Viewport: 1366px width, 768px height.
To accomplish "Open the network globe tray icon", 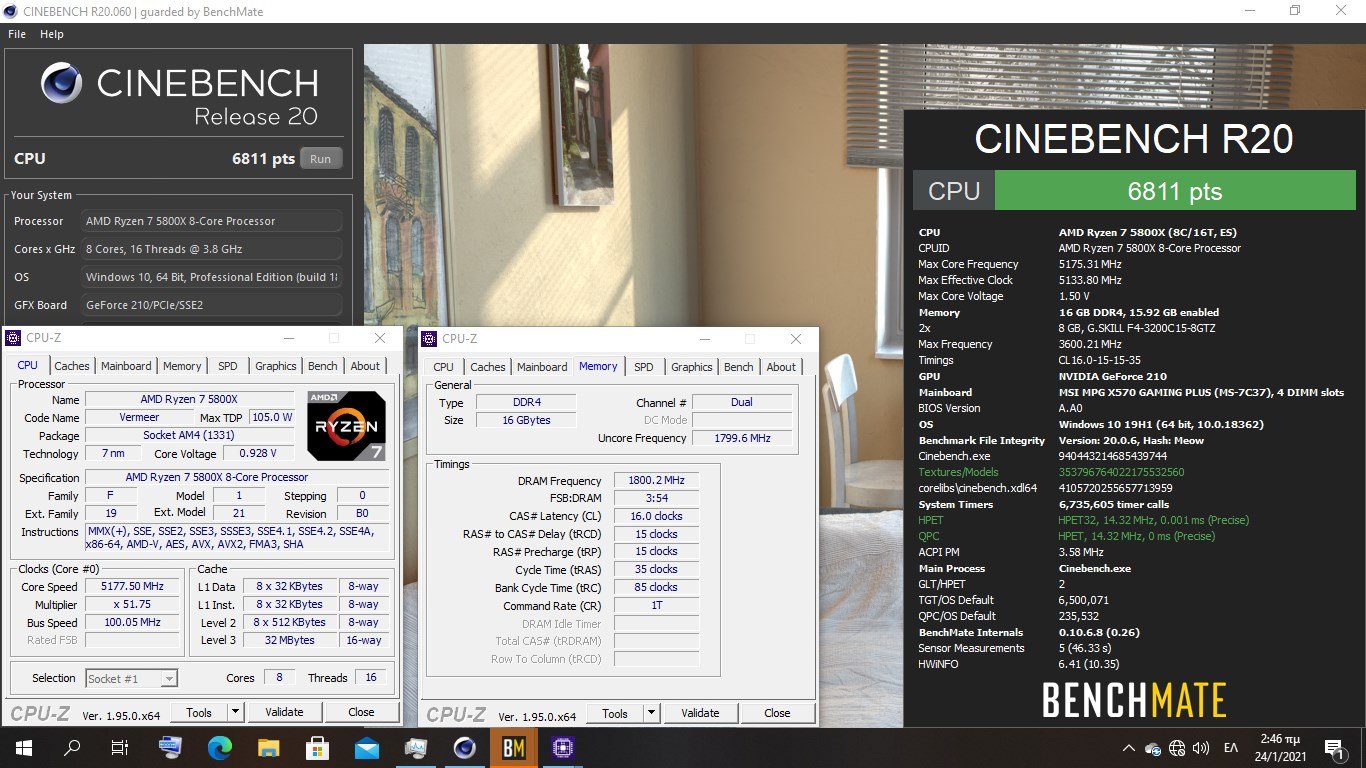I will [x=1177, y=748].
